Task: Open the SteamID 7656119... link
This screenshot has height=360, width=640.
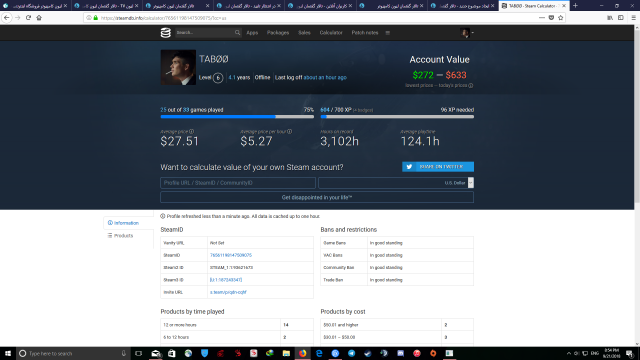Action: 231,255
